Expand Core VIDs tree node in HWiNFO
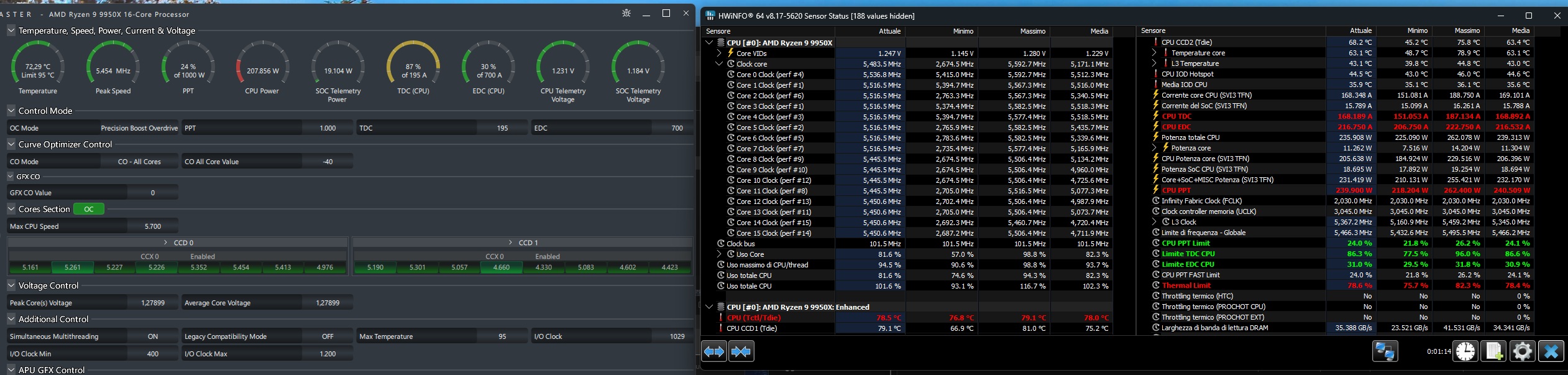The image size is (1568, 375). (x=719, y=53)
